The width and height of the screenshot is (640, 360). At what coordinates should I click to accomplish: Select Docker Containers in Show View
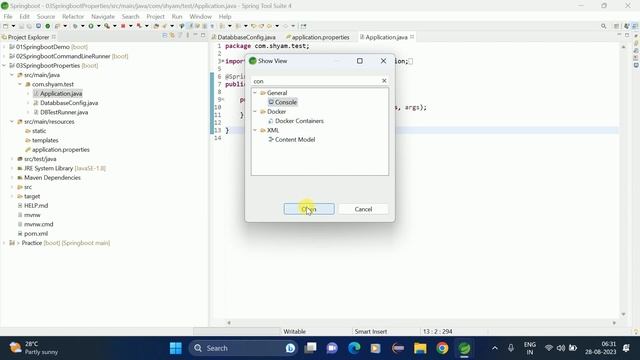(296, 121)
